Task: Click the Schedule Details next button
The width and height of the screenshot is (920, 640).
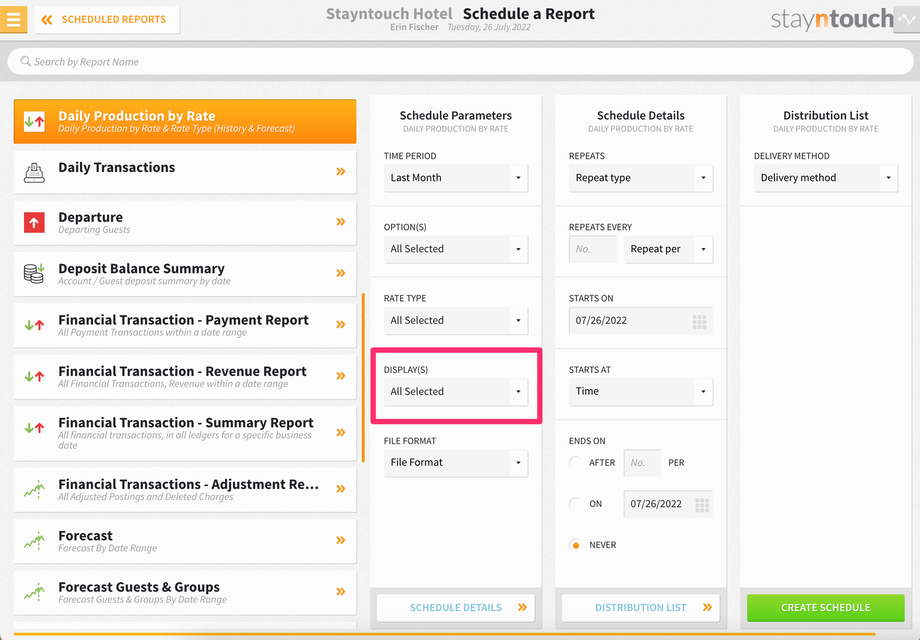Action: (456, 608)
